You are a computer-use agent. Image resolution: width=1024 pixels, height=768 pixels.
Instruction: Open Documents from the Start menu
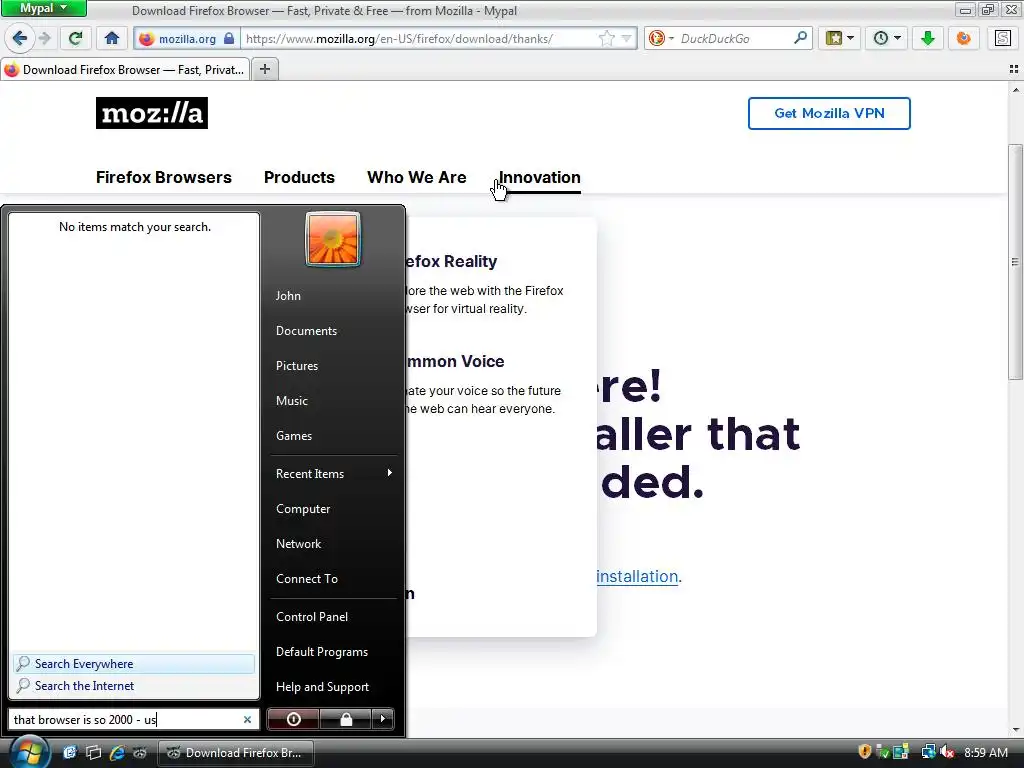306,331
